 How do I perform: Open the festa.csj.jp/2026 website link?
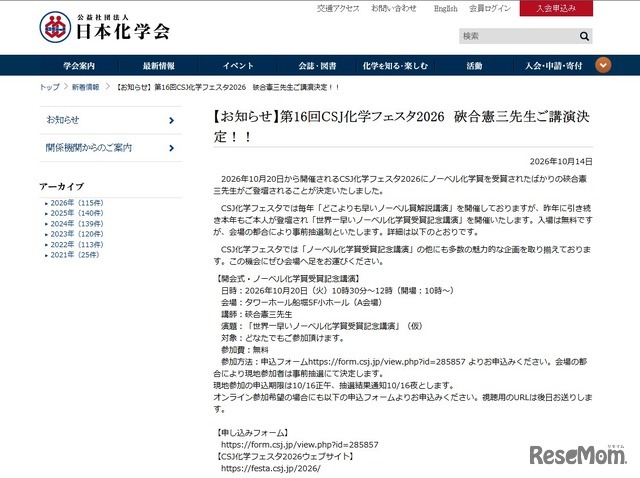coord(271,468)
